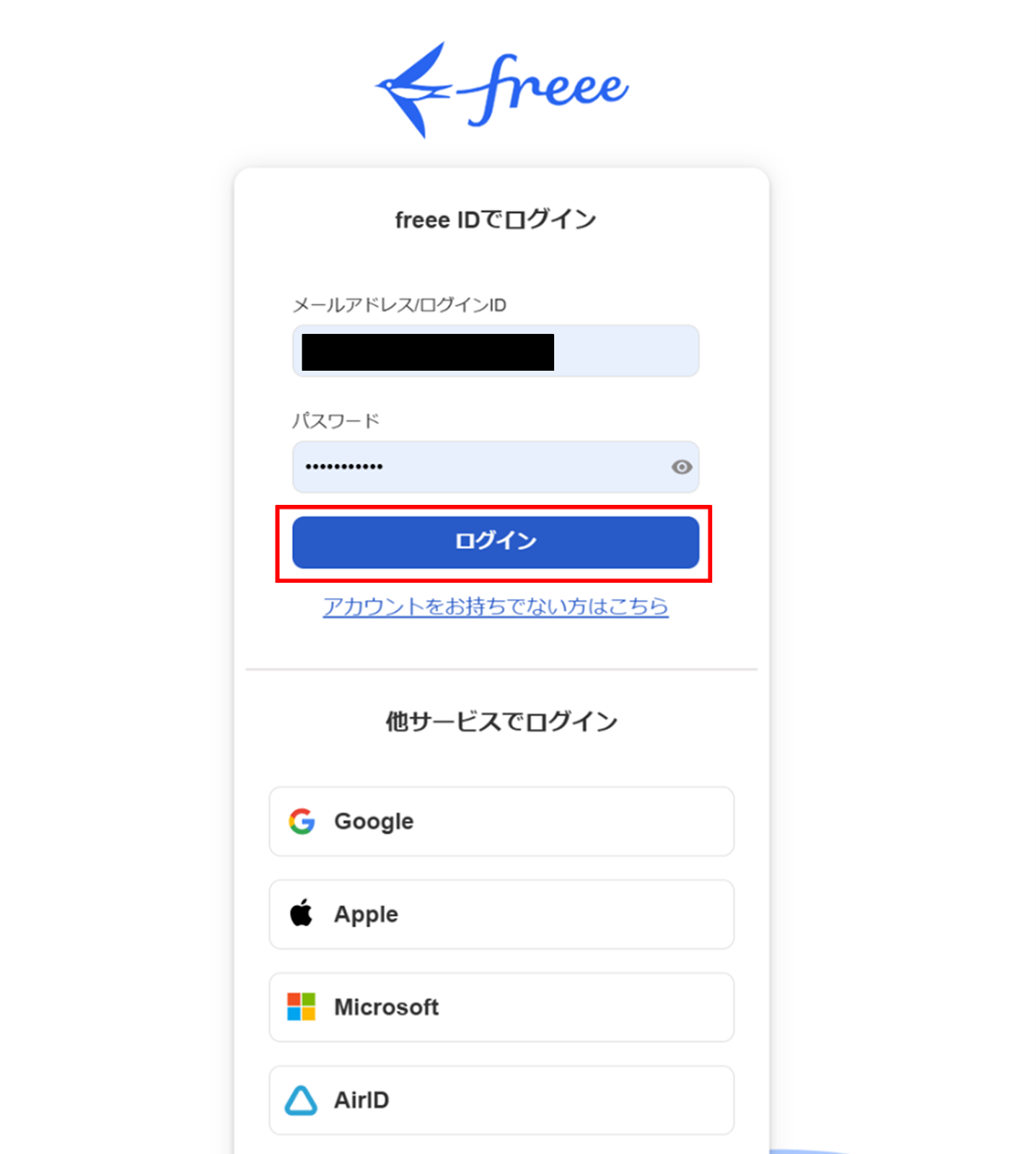Toggle password visibility eye icon
The height and width of the screenshot is (1154, 1036).
coord(682,467)
